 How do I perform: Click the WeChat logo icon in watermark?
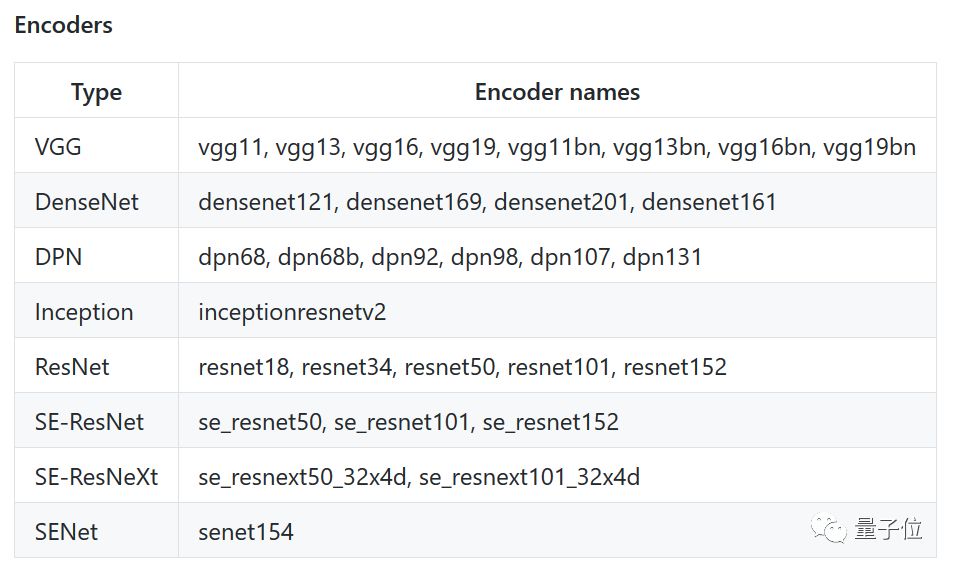coord(829,528)
